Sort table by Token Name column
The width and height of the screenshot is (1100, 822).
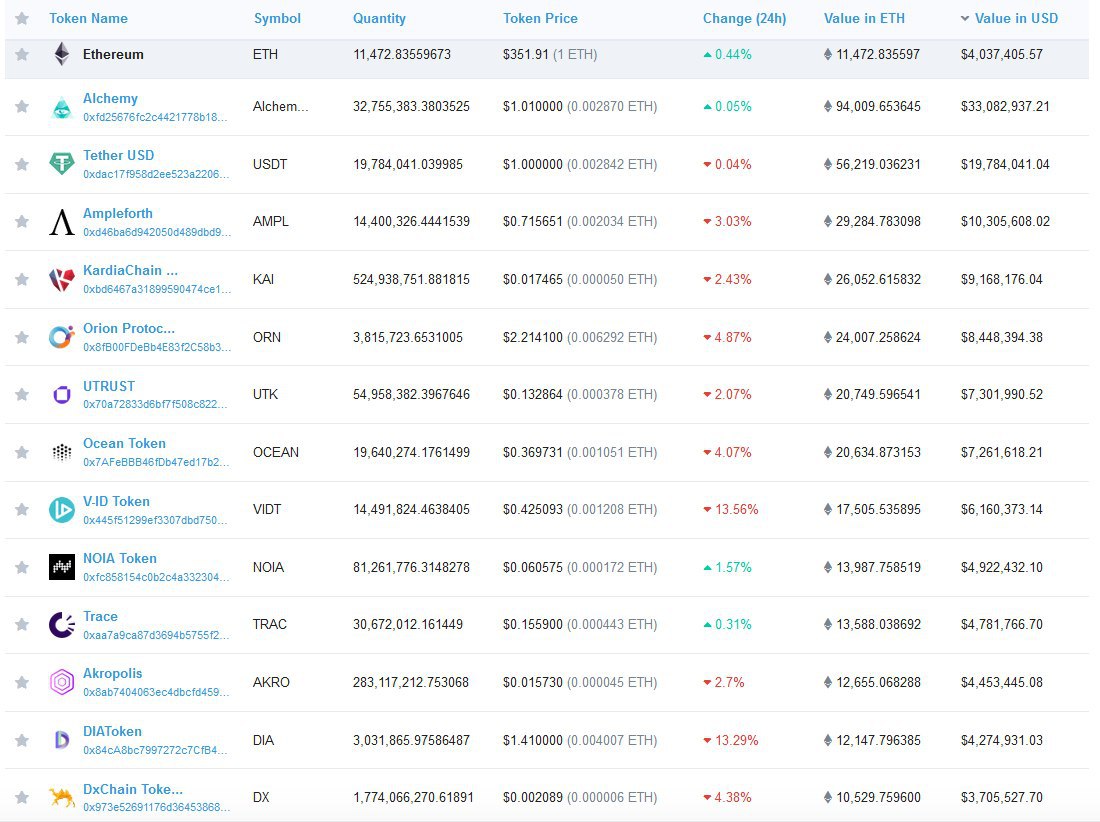(88, 18)
